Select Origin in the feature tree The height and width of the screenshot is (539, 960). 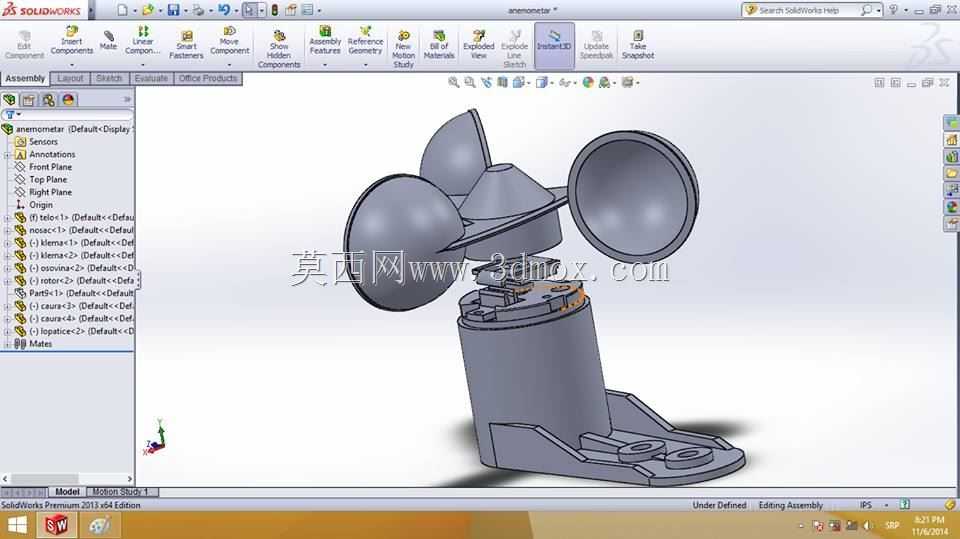[x=40, y=205]
